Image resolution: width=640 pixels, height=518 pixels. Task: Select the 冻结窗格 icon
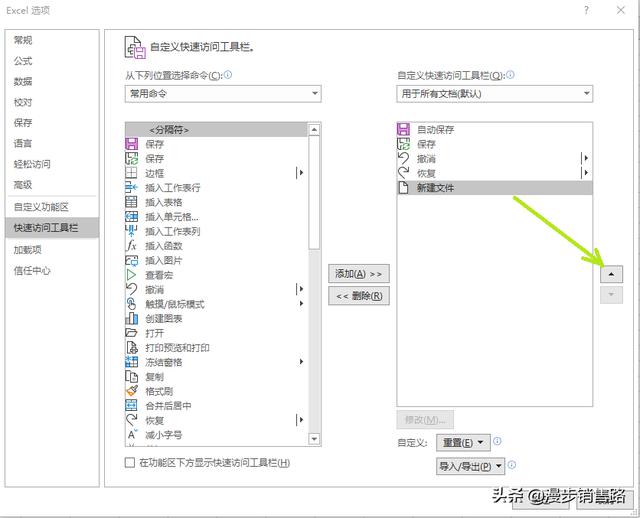pos(131,362)
